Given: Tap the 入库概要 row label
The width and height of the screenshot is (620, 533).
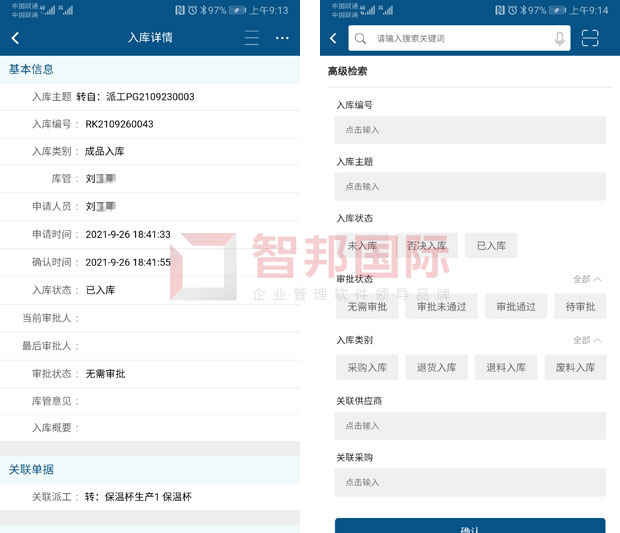Looking at the screenshot, I should point(52,428).
